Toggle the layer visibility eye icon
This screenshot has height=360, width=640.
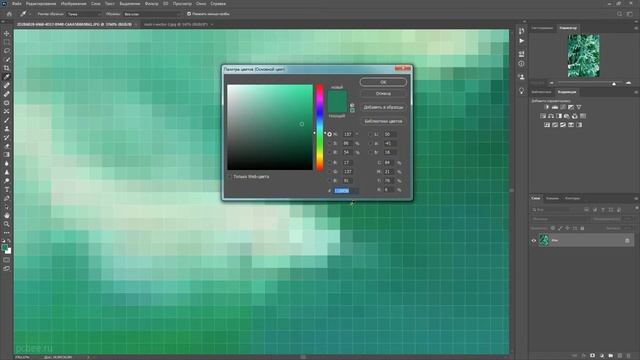[x=533, y=241]
